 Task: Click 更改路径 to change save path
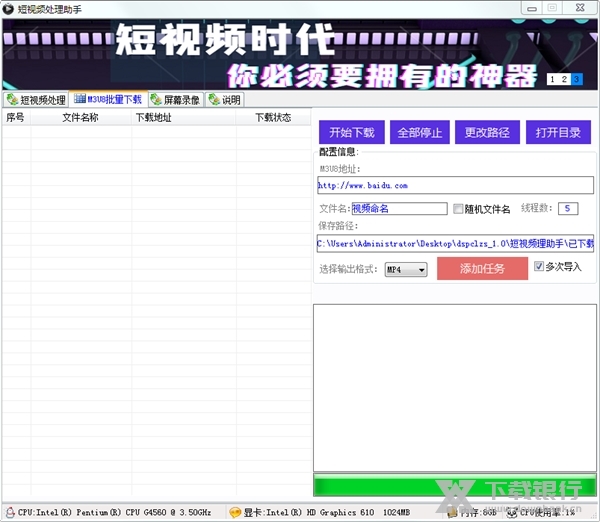[x=488, y=132]
